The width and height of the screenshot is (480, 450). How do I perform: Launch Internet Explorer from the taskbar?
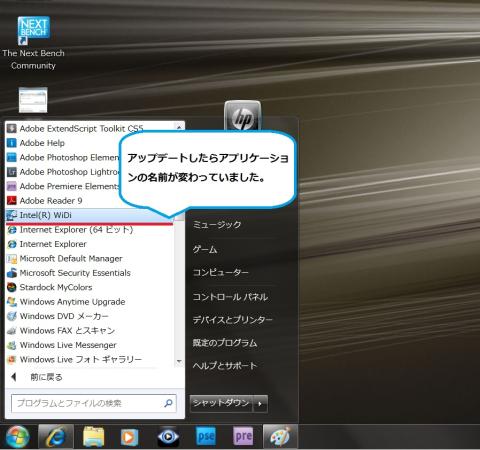(x=56, y=437)
